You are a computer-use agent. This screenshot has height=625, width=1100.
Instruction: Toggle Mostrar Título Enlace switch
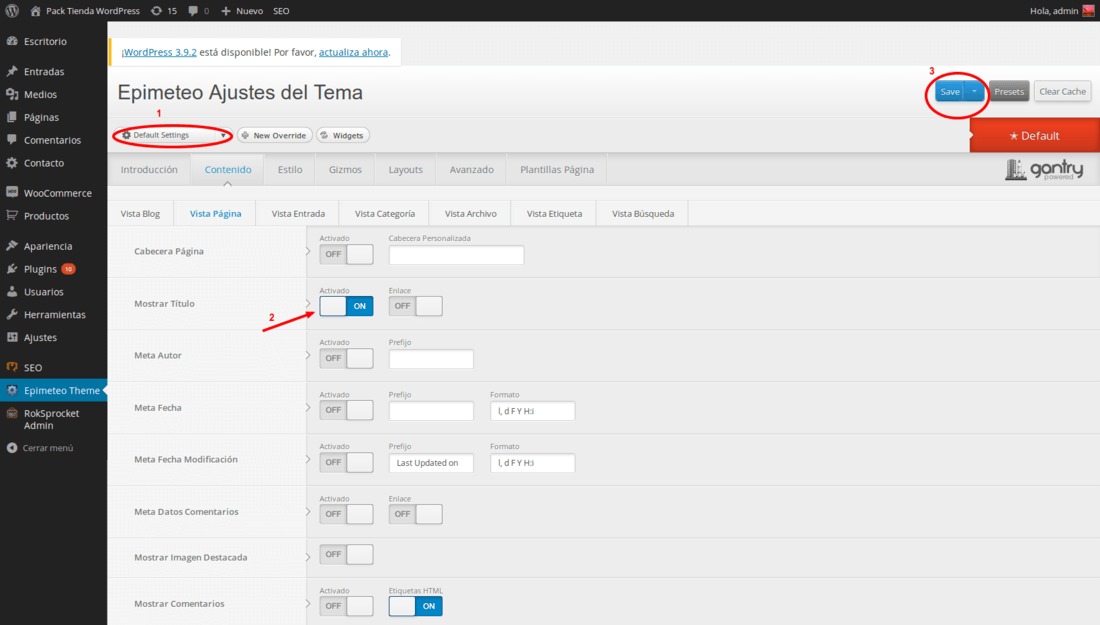(x=415, y=306)
